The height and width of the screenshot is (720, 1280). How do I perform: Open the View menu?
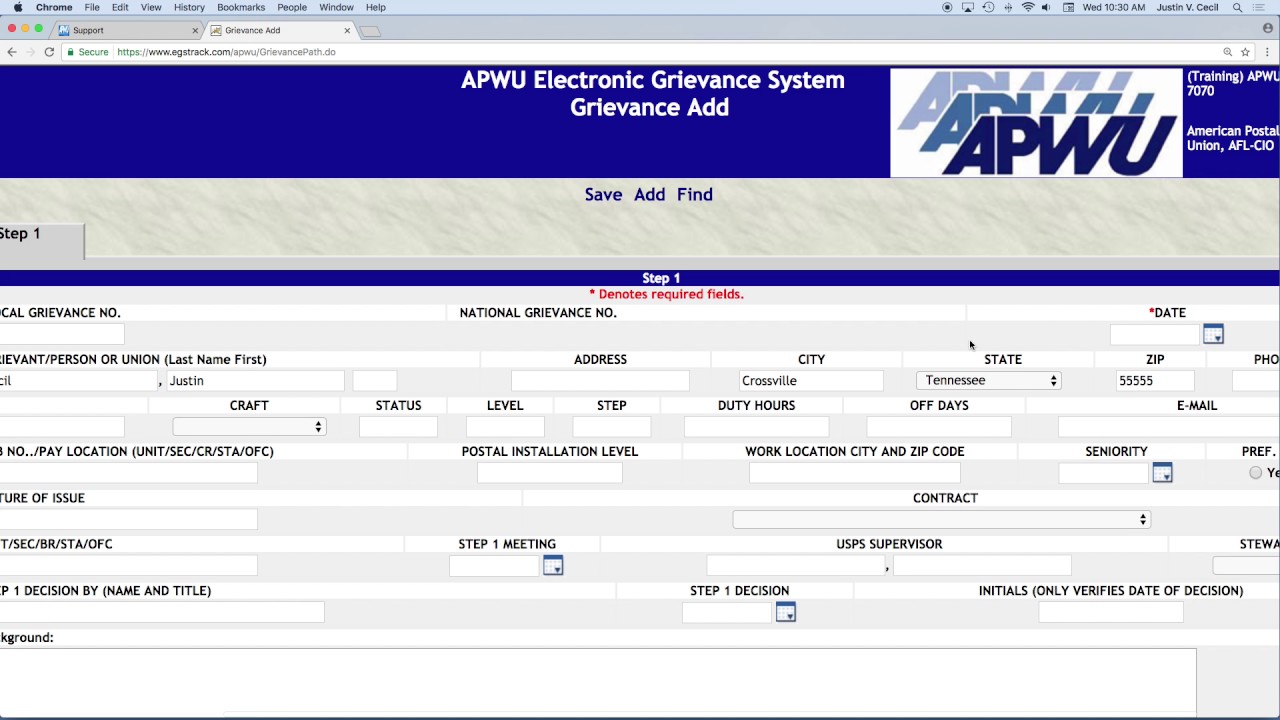151,7
